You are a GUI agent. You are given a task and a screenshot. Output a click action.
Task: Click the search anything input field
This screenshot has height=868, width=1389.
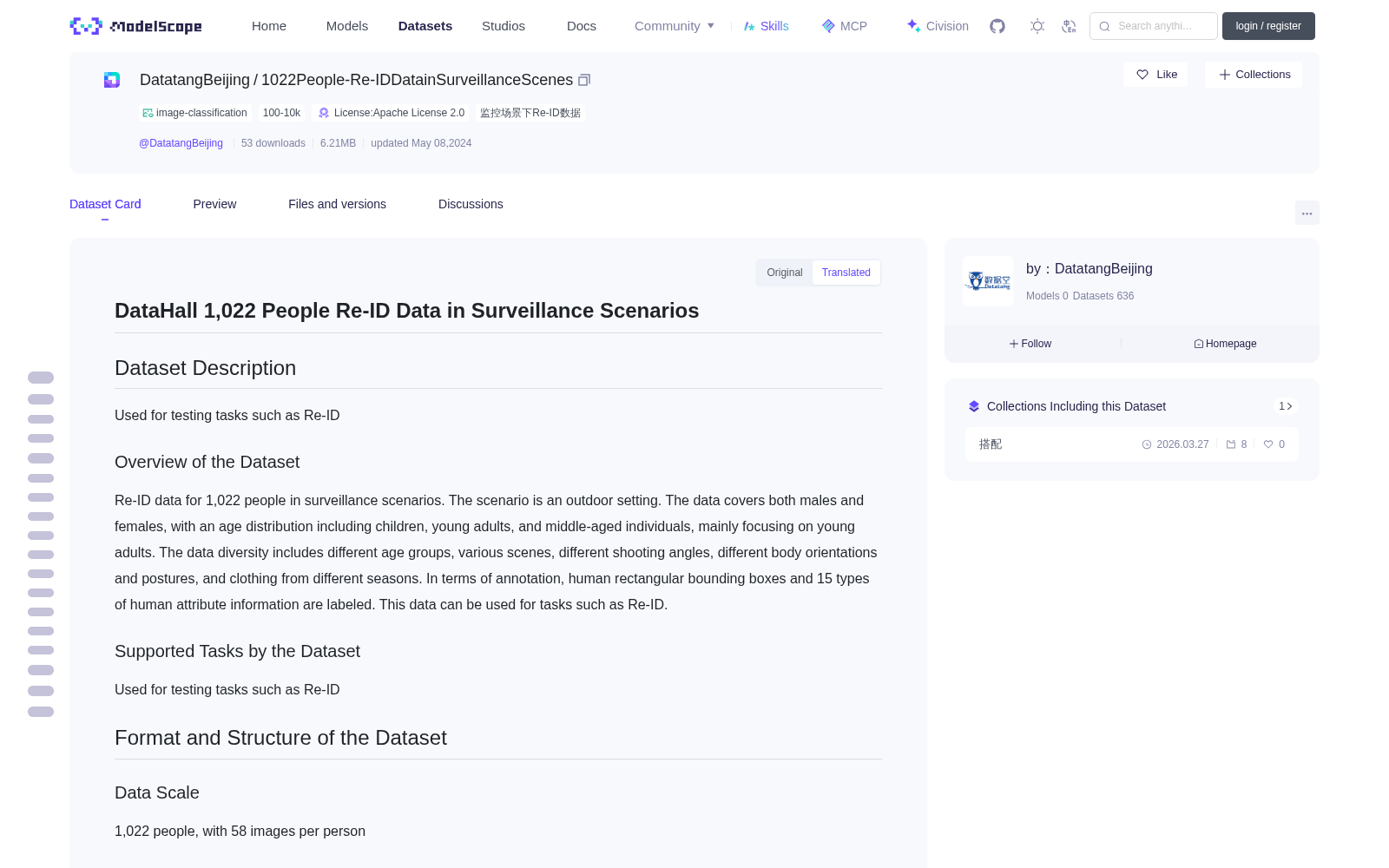(x=1154, y=26)
